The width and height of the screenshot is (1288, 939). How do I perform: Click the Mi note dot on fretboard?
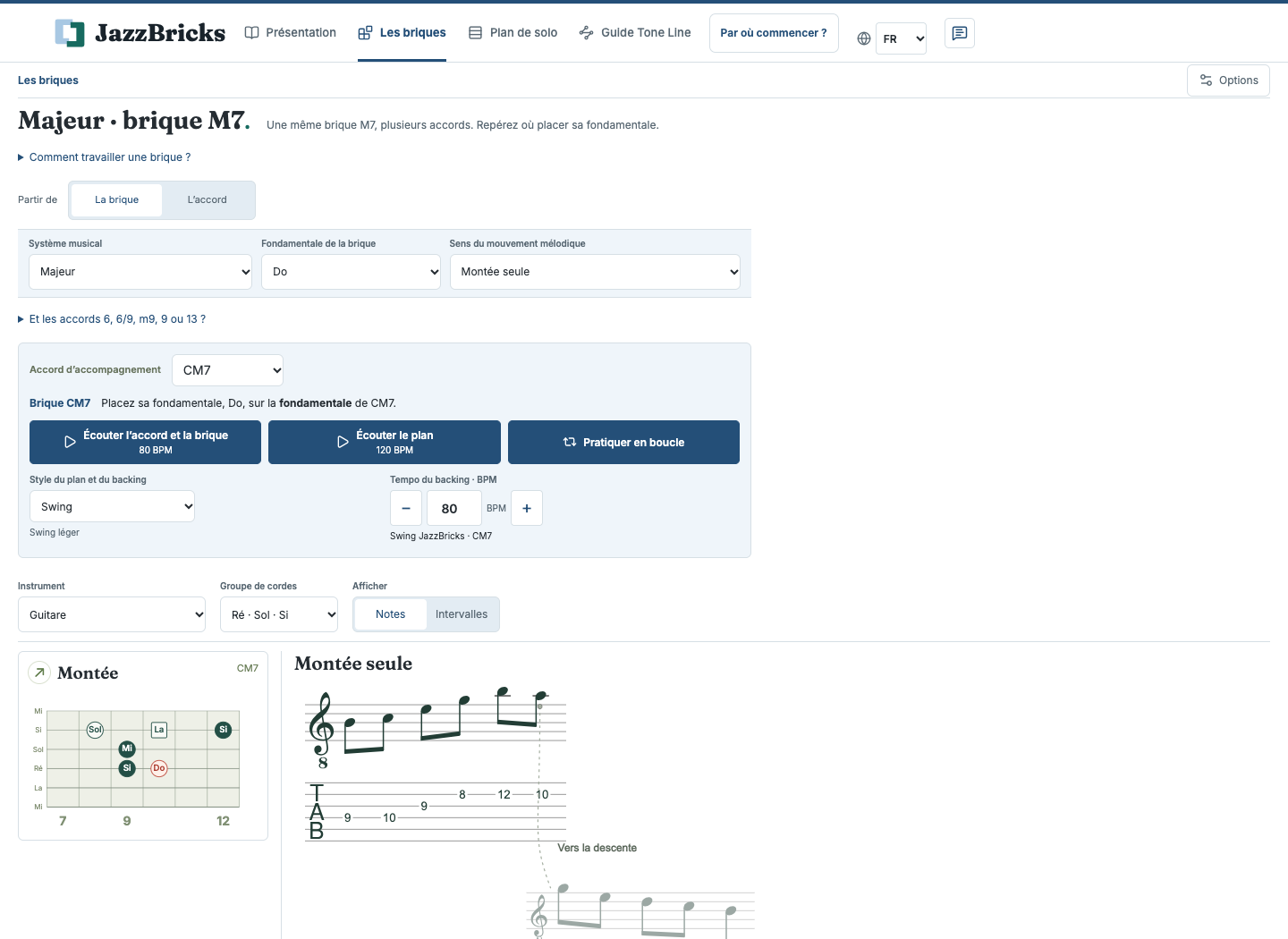pyautogui.click(x=127, y=749)
